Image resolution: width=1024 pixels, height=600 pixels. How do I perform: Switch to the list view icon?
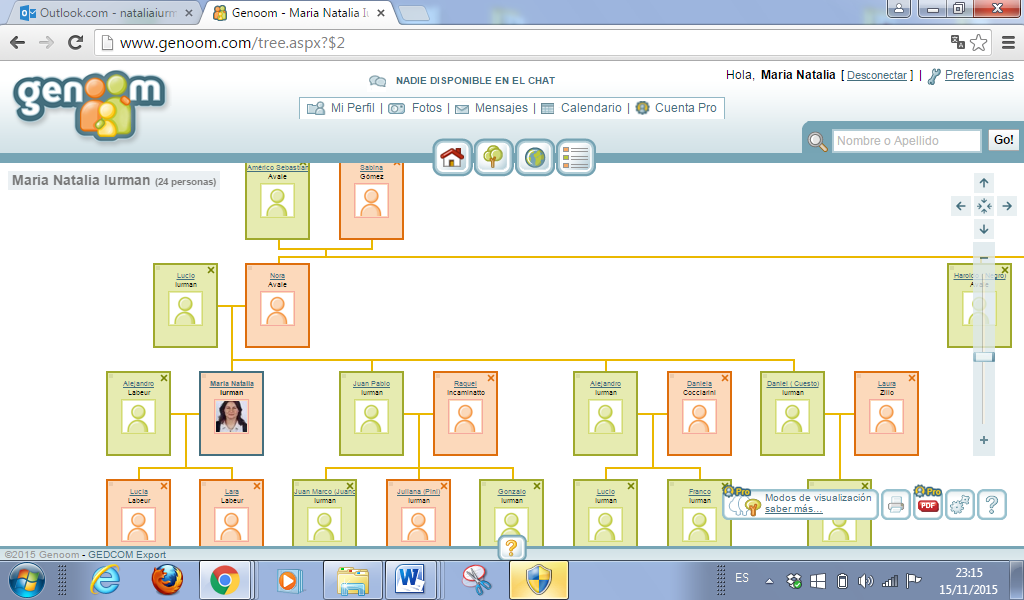(x=576, y=158)
